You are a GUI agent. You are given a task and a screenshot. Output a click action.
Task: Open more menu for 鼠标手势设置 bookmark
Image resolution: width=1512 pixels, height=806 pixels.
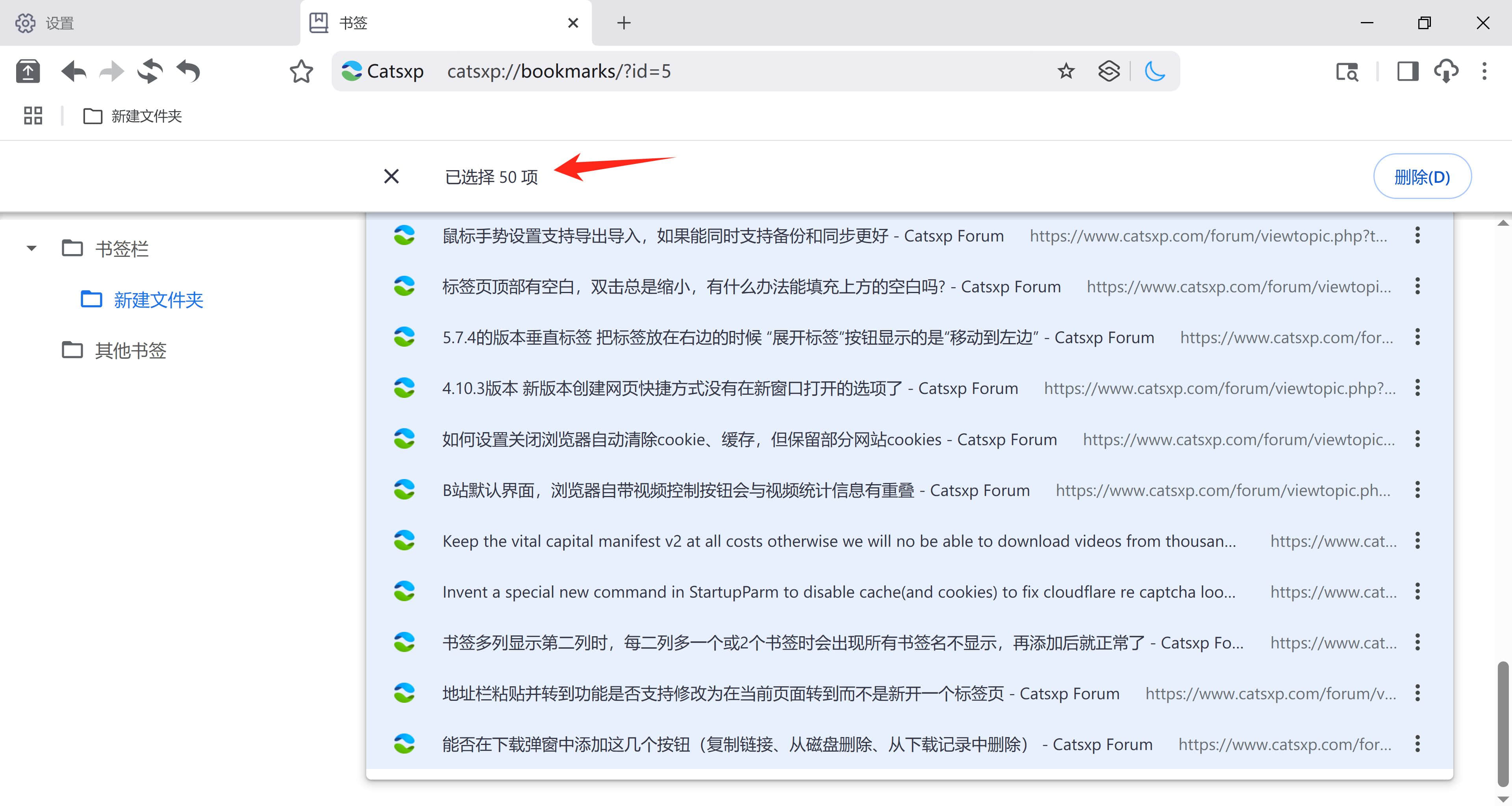coord(1417,236)
